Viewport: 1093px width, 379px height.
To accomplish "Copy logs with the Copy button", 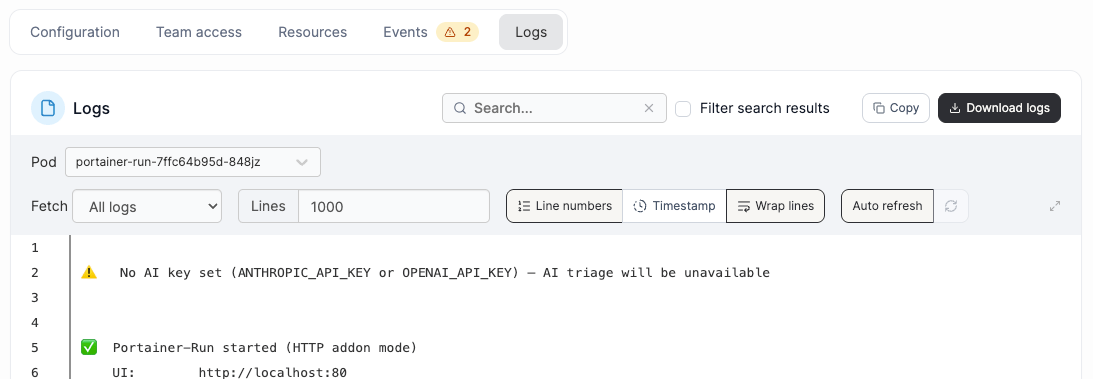I will coord(896,108).
